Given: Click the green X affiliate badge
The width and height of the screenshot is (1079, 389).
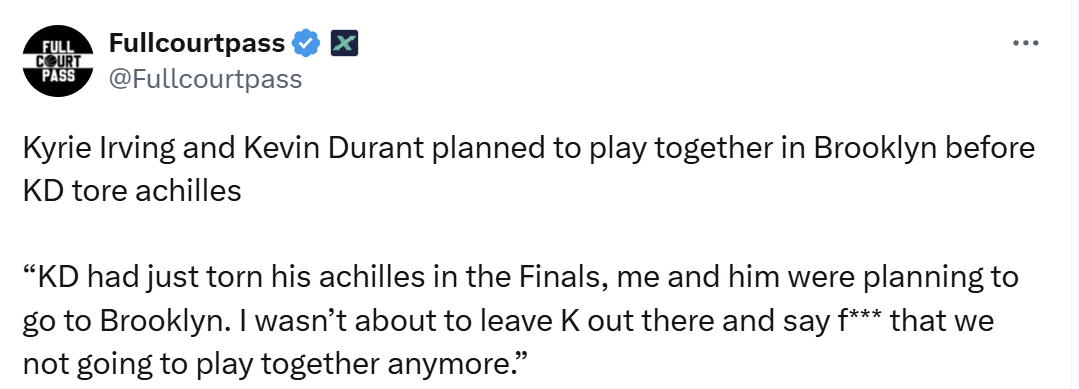Looking at the screenshot, I should (x=344, y=43).
